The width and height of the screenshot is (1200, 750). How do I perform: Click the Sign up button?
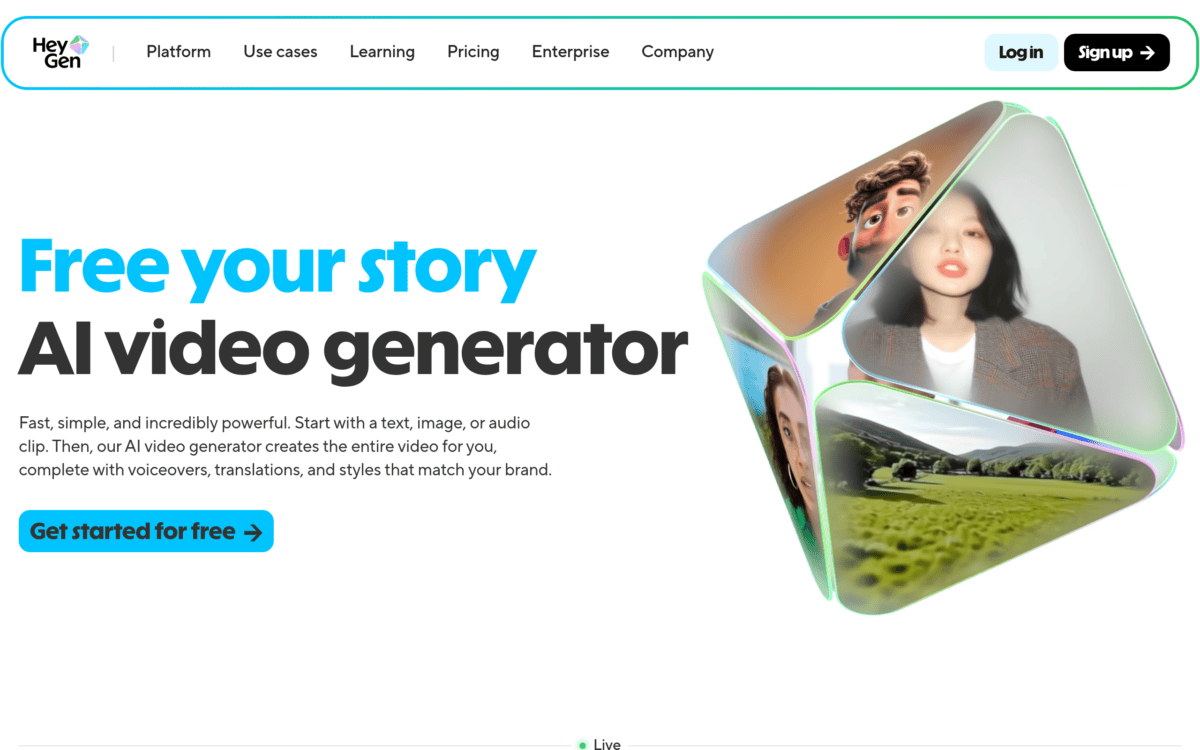[x=1117, y=53]
